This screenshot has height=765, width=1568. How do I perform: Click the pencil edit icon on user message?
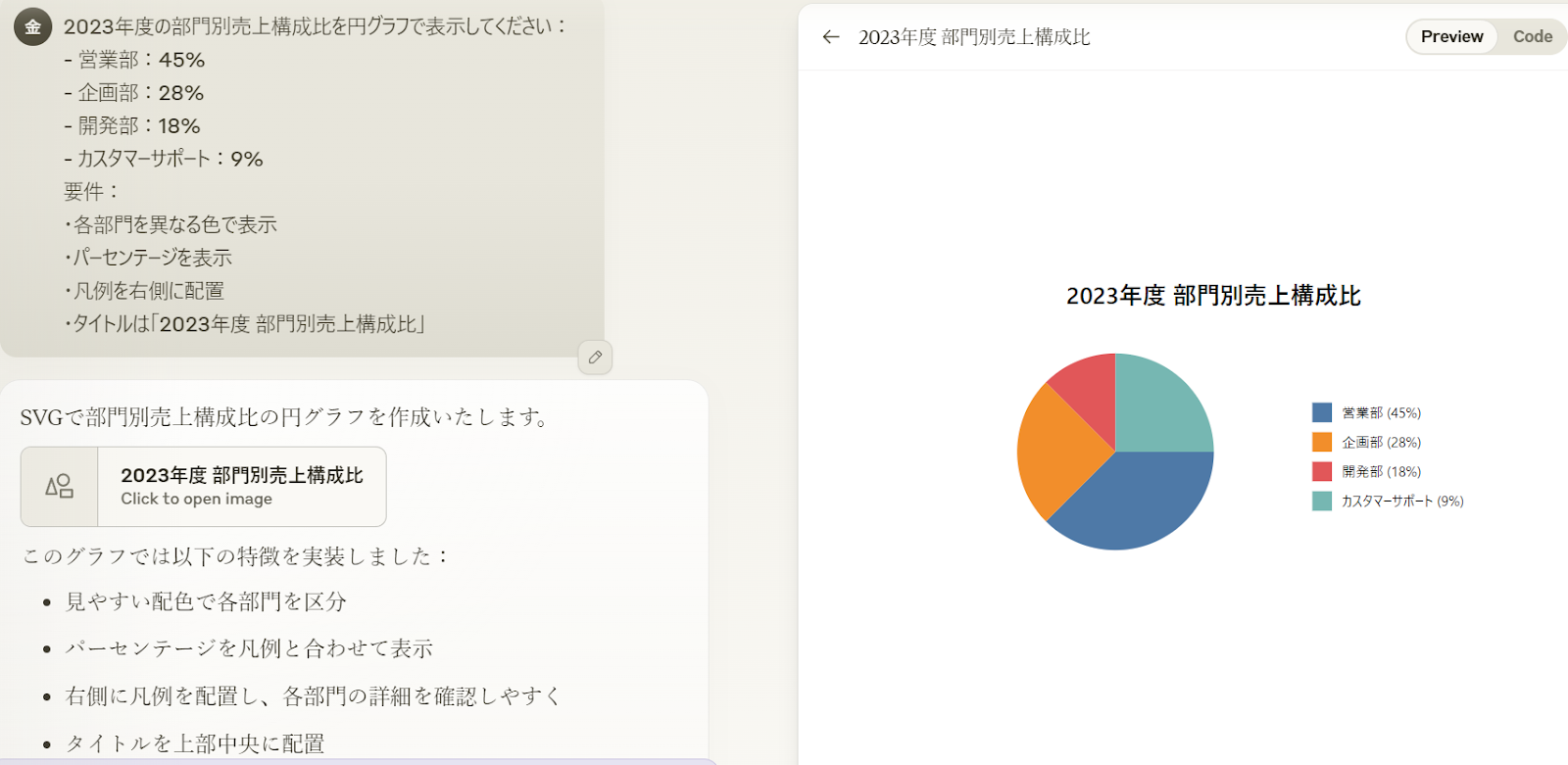coord(595,358)
